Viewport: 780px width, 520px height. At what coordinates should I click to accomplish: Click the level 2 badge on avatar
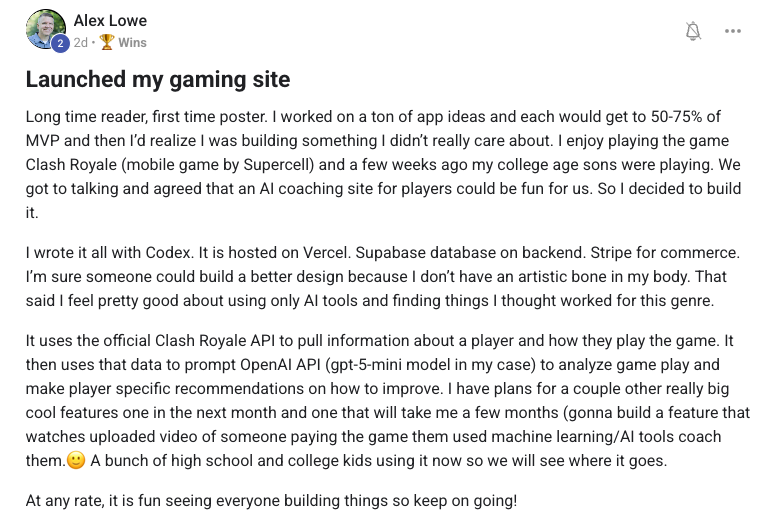click(x=59, y=43)
